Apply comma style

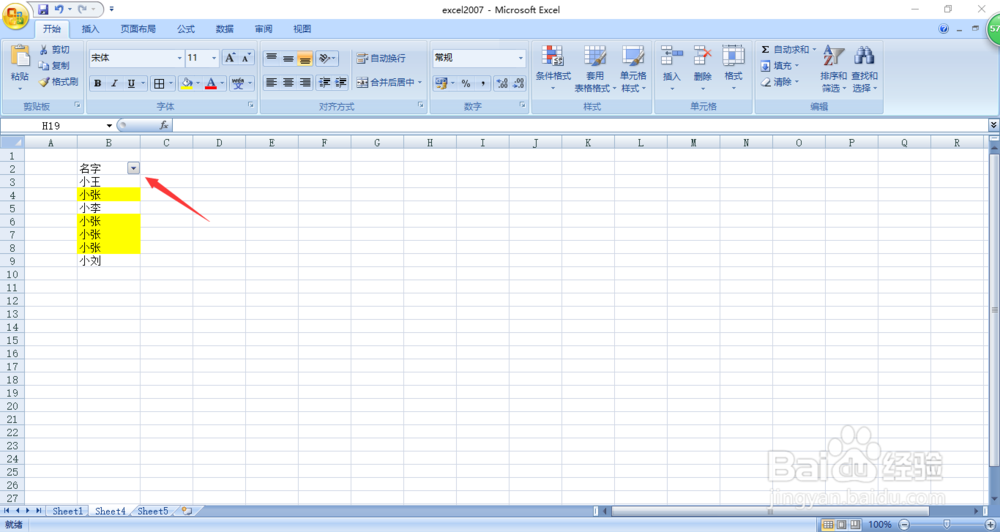coord(483,83)
